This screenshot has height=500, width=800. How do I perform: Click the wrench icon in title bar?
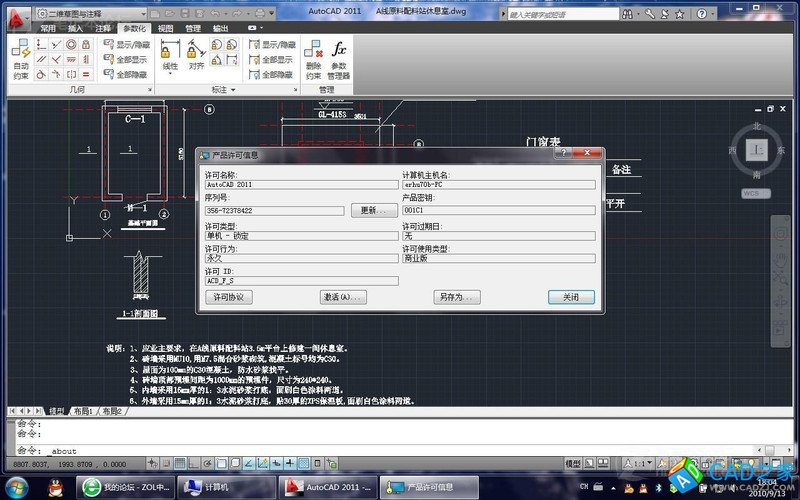[x=649, y=14]
